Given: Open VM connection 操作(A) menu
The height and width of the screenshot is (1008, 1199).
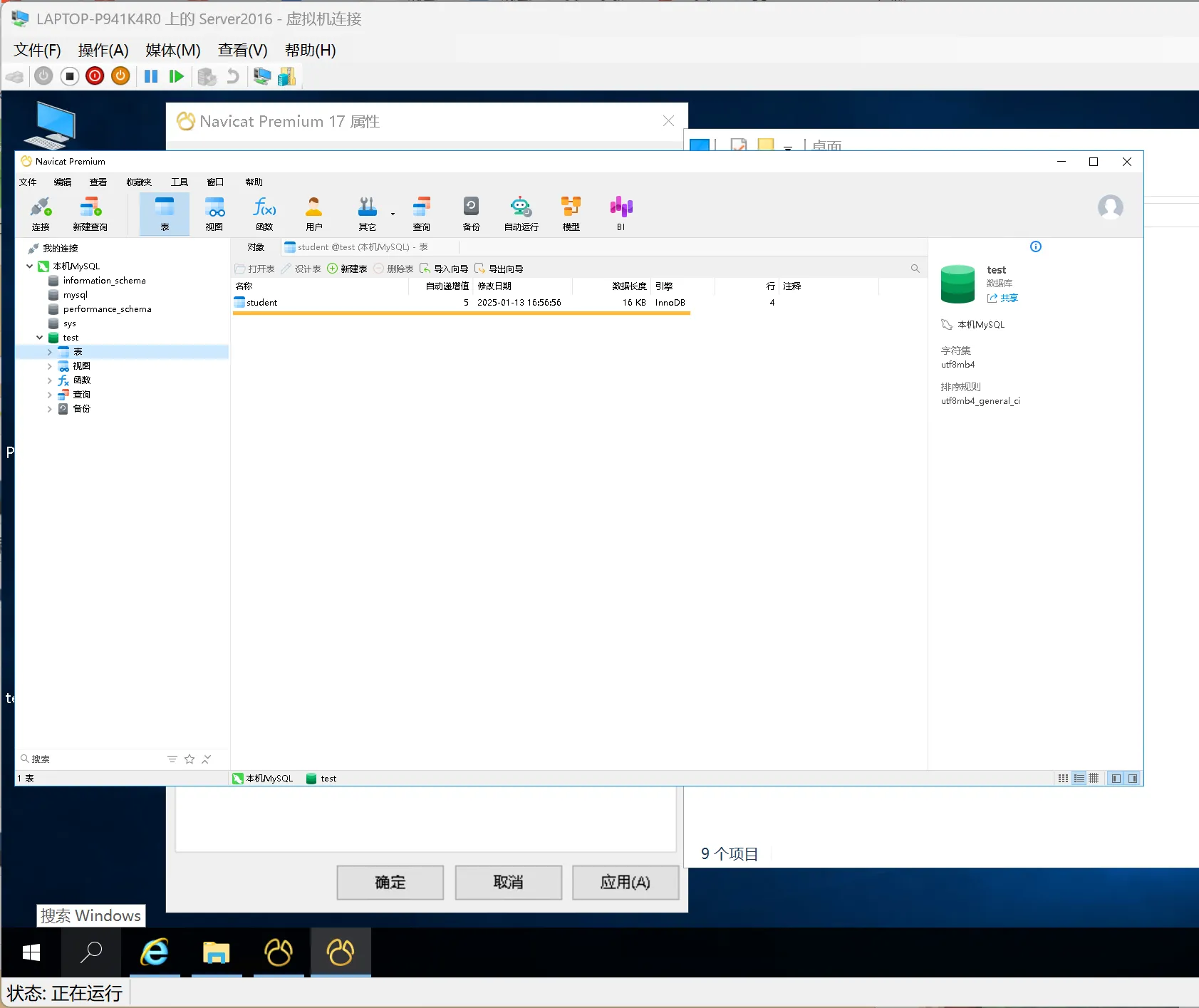Looking at the screenshot, I should [x=103, y=50].
